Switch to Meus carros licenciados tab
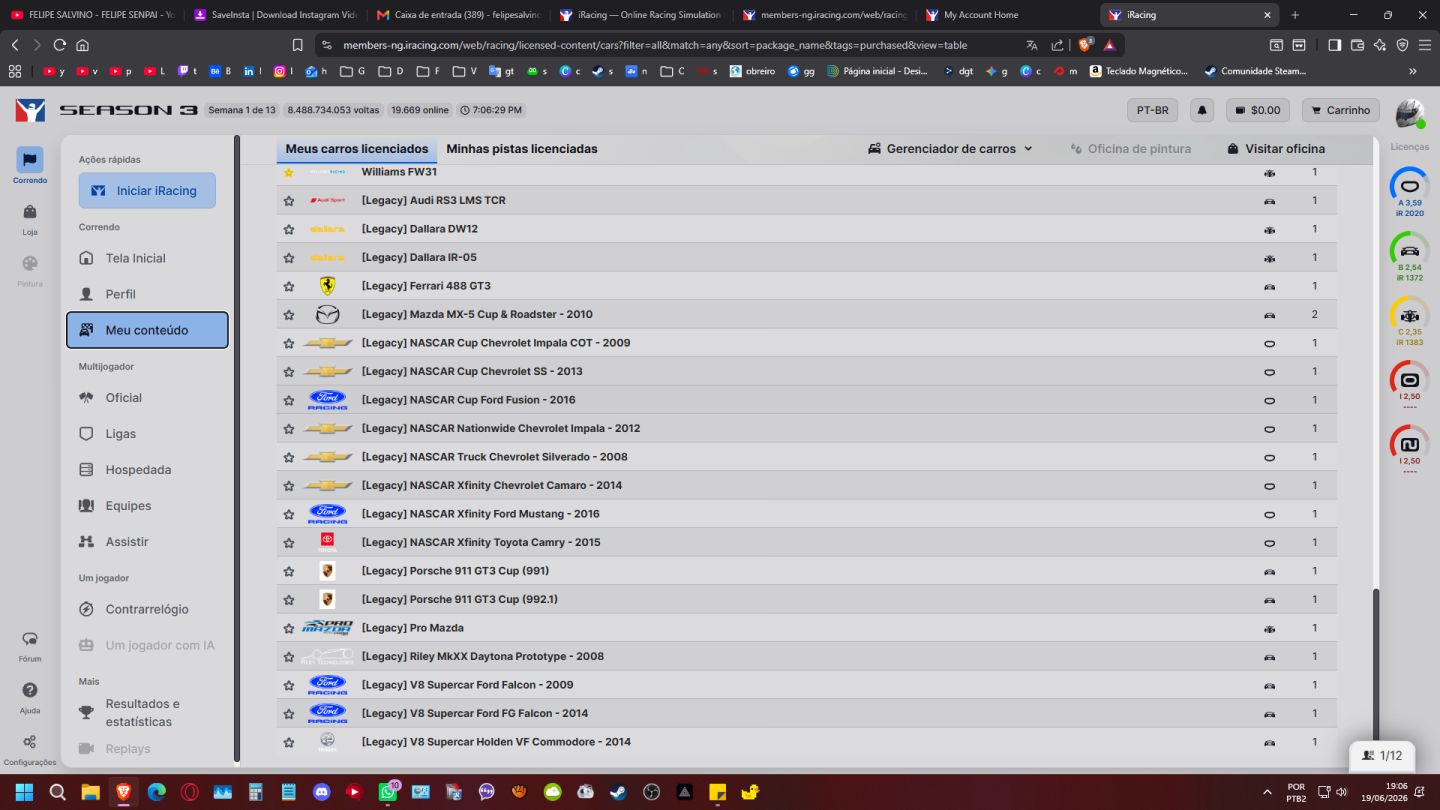Screen dimensions: 1440x810 (x=357, y=149)
